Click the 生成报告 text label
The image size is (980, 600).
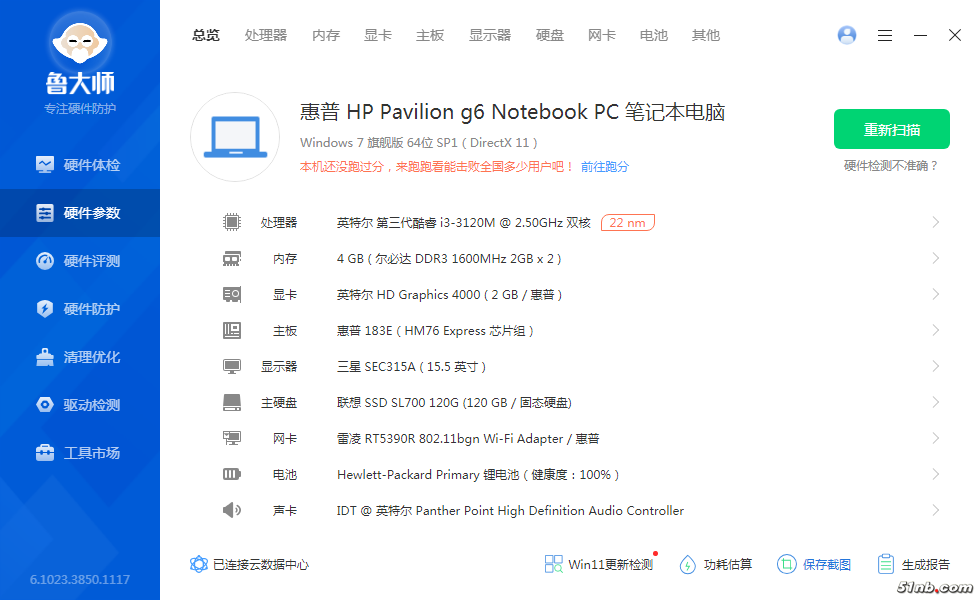point(926,564)
